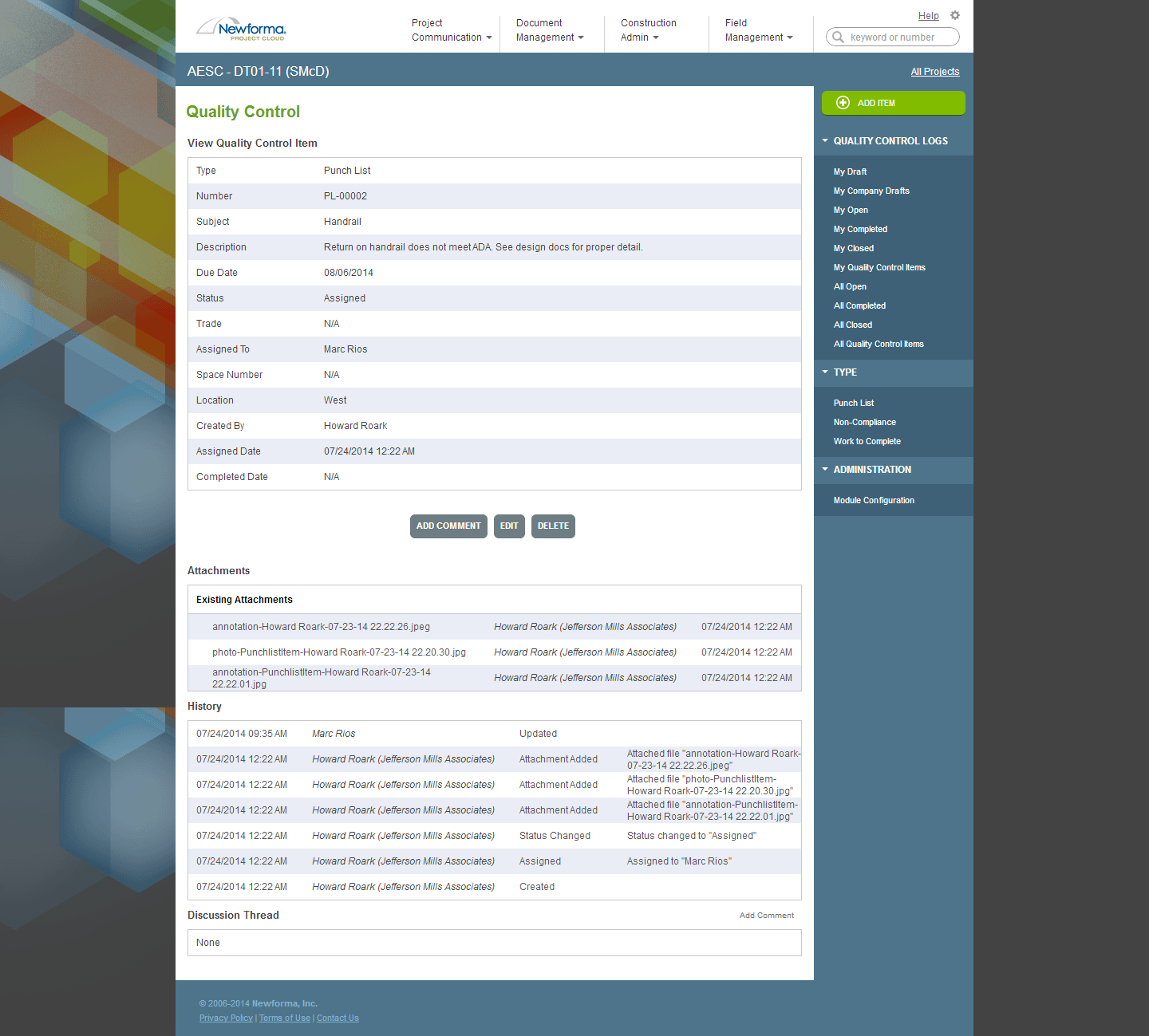Screen dimensions: 1149x1036
Task: Filter by Non-Compliance type
Action: [865, 422]
